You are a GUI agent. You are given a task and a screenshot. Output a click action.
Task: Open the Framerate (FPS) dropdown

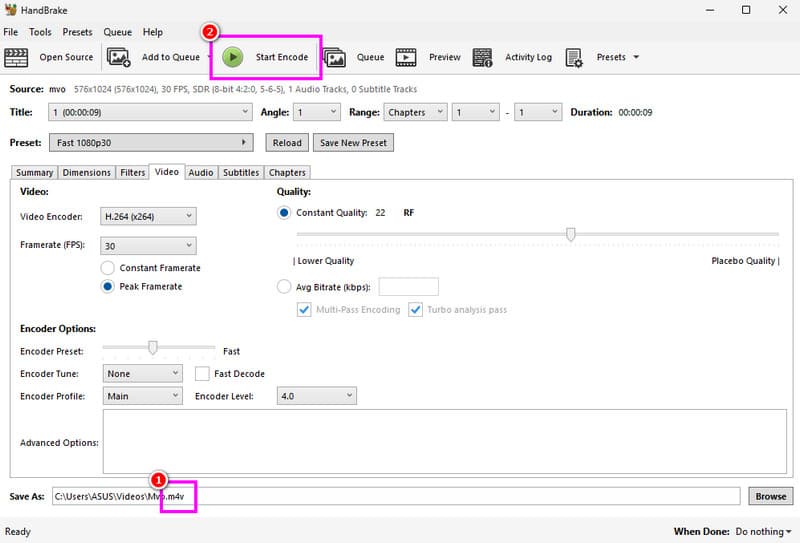[149, 246]
